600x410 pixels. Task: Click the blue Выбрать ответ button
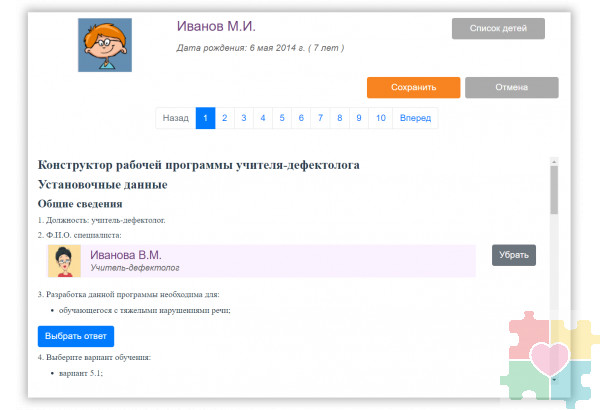coord(76,336)
